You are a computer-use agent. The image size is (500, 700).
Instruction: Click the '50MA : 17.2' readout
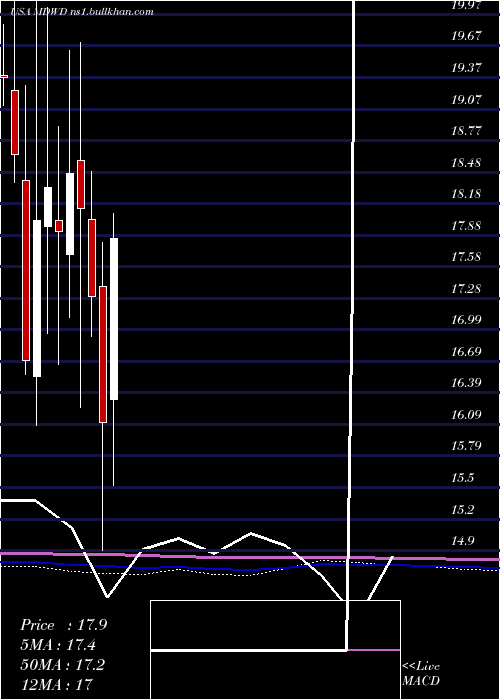click(62, 665)
